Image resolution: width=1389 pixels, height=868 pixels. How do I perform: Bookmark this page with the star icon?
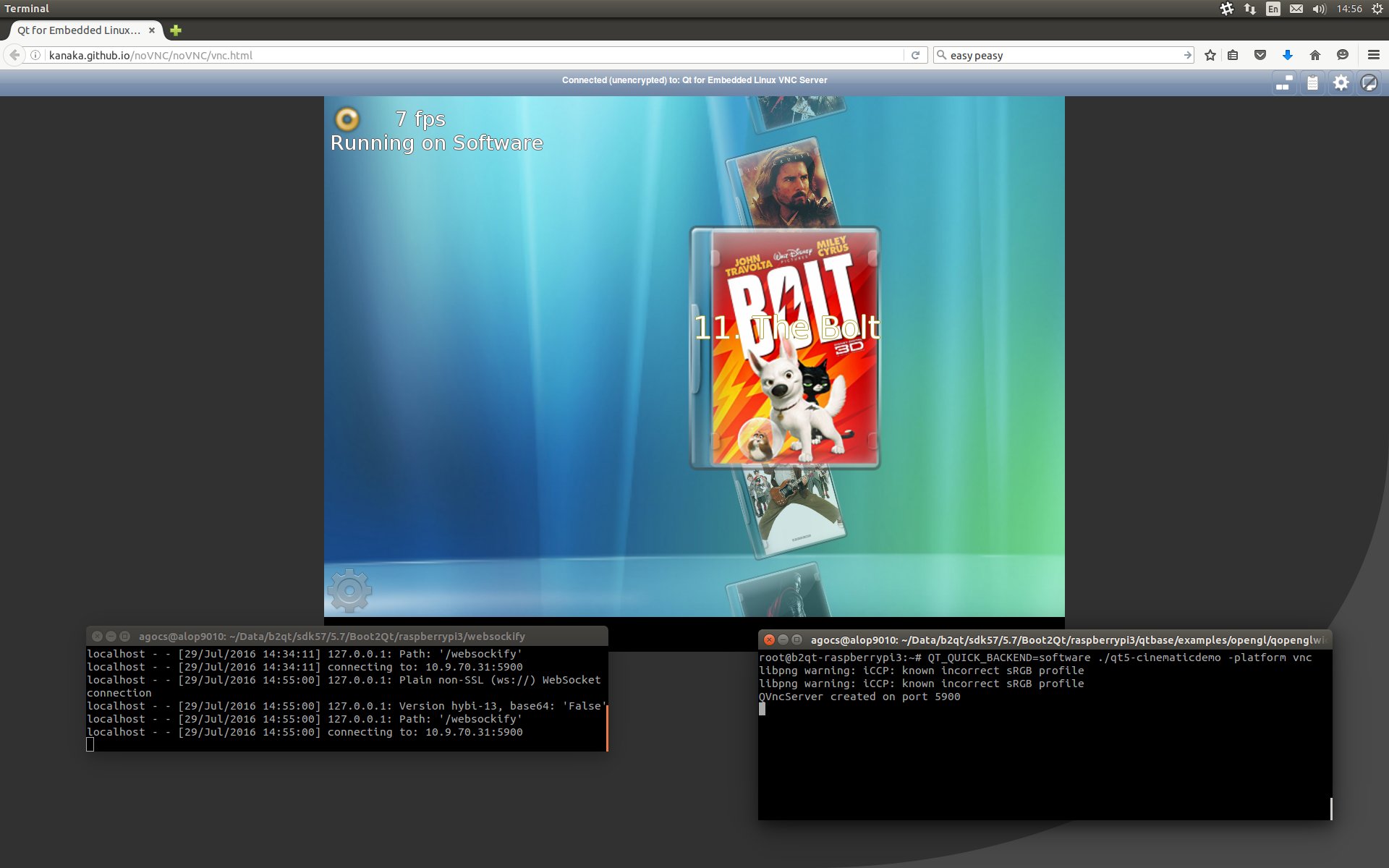(1210, 55)
